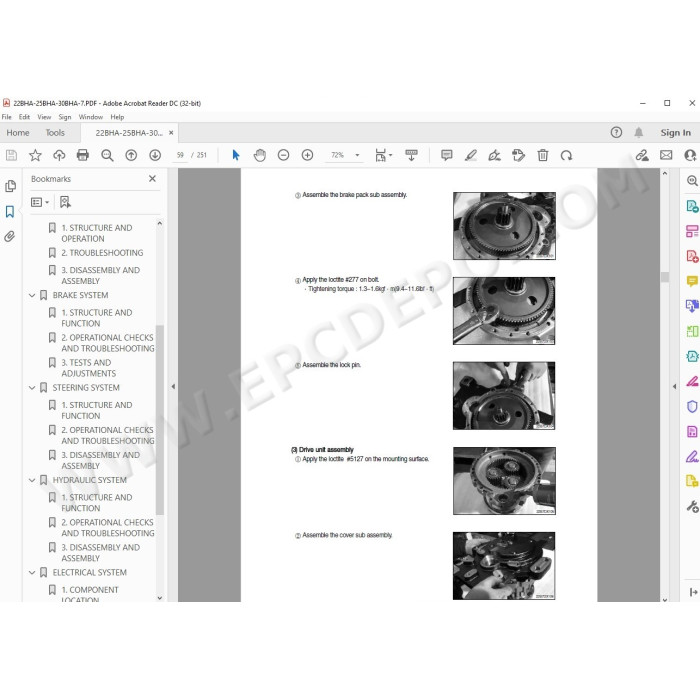Viewport: 700px width, 700px height.
Task: Open the attachments paperclip panel
Action: 10,236
